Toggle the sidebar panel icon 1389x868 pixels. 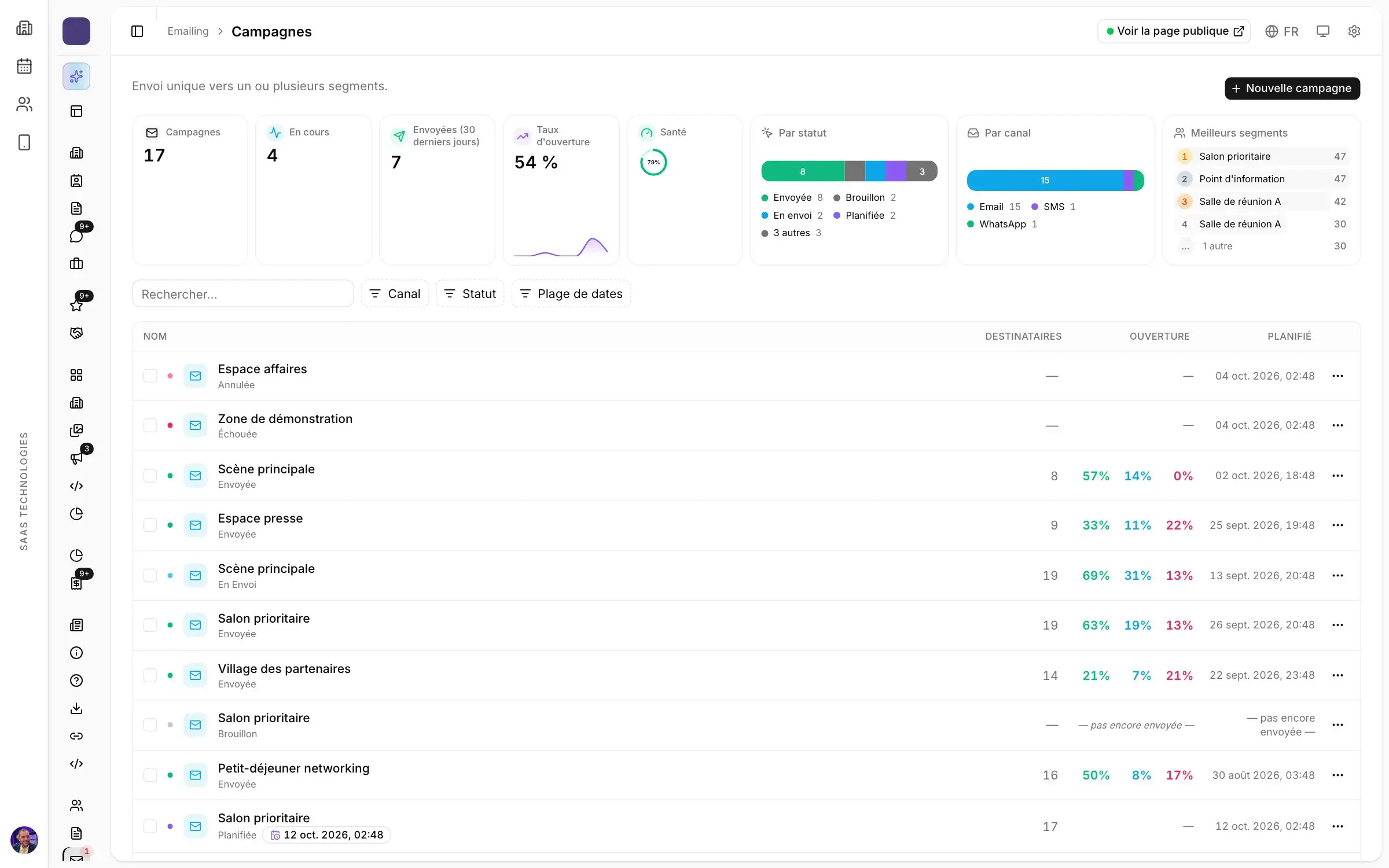(x=137, y=31)
